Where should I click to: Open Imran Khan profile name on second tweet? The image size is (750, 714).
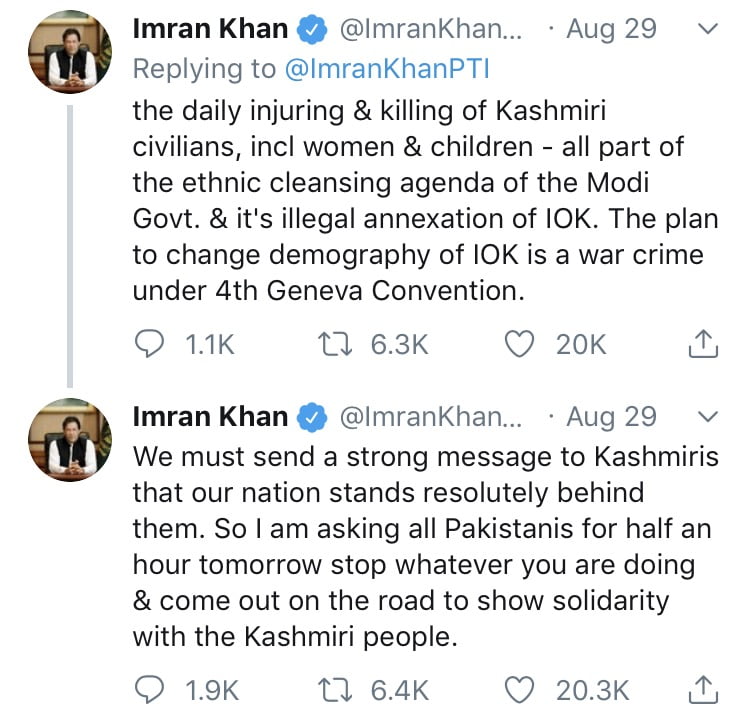pos(210,415)
